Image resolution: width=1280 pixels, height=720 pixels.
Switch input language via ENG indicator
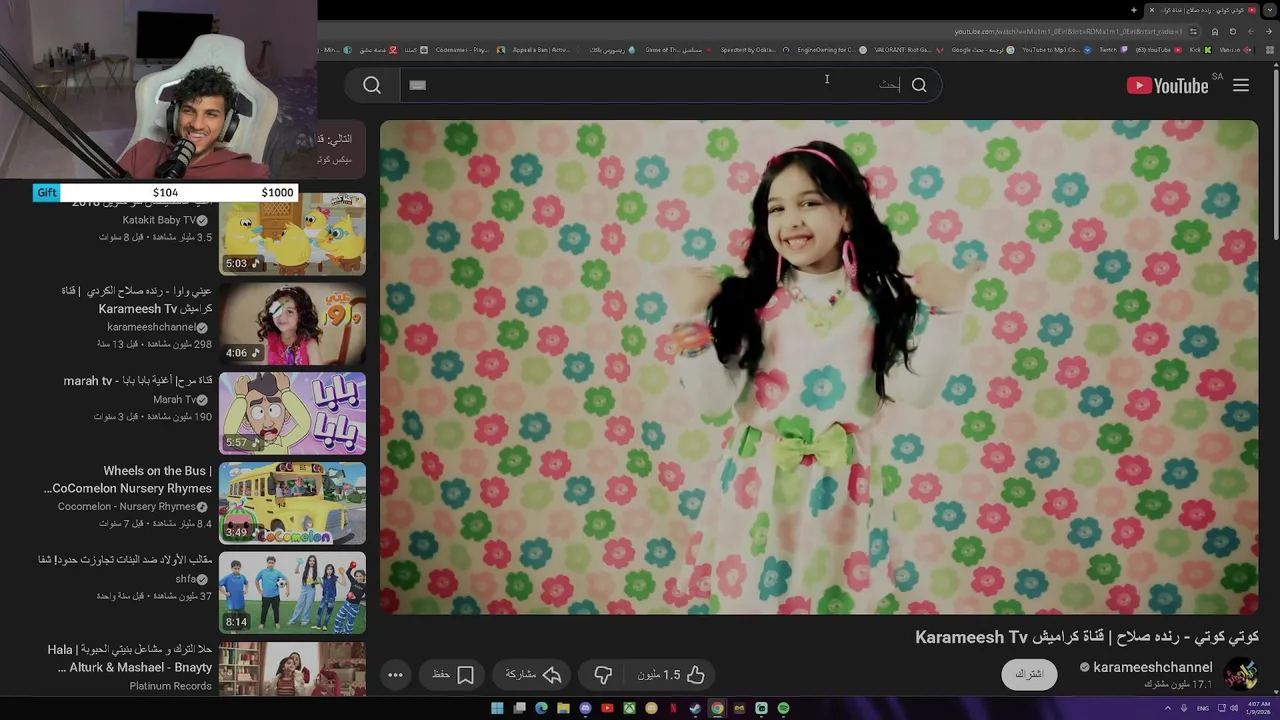coord(1203,708)
